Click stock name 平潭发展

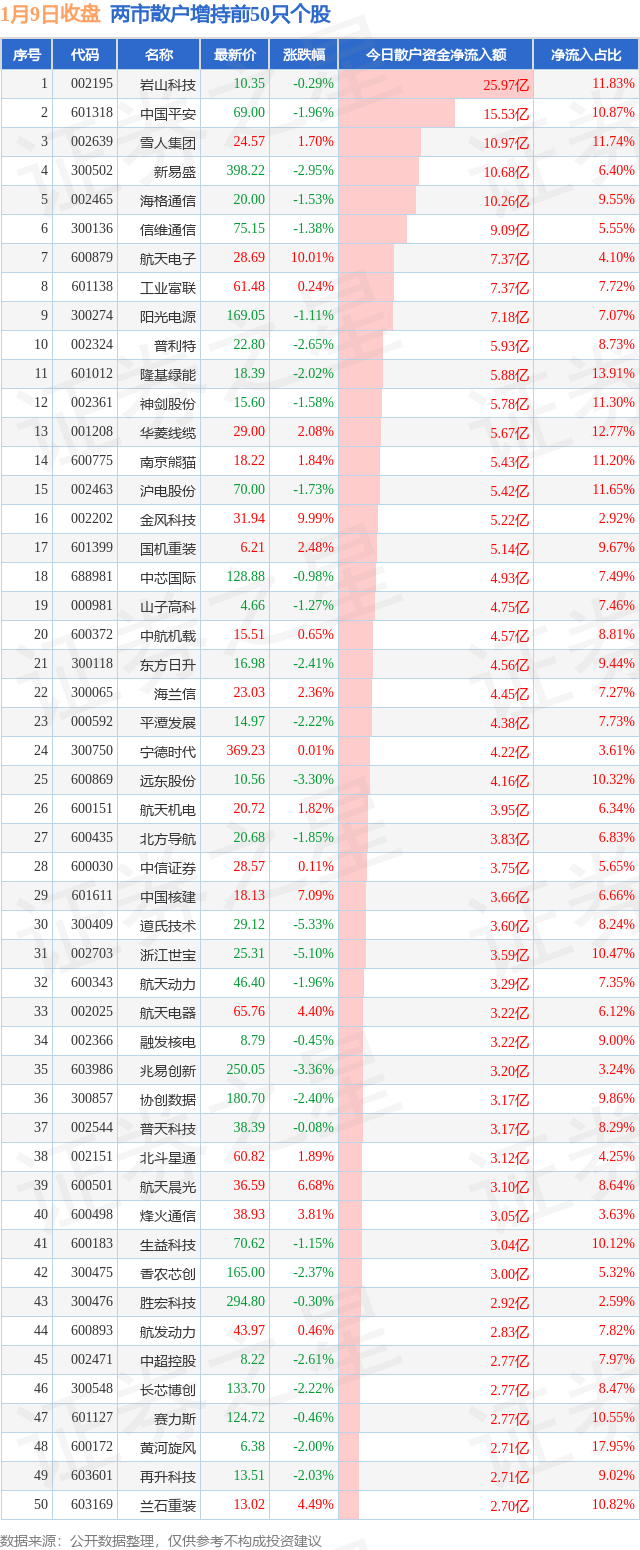pos(169,722)
